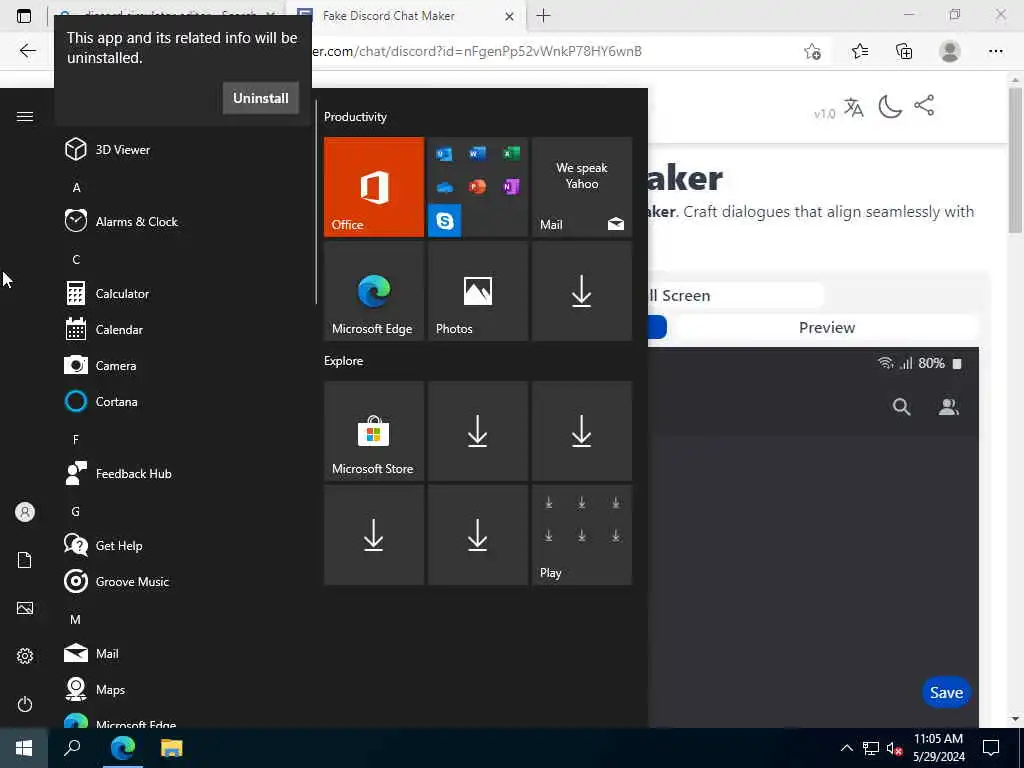Jump to letter M section header

point(76,619)
